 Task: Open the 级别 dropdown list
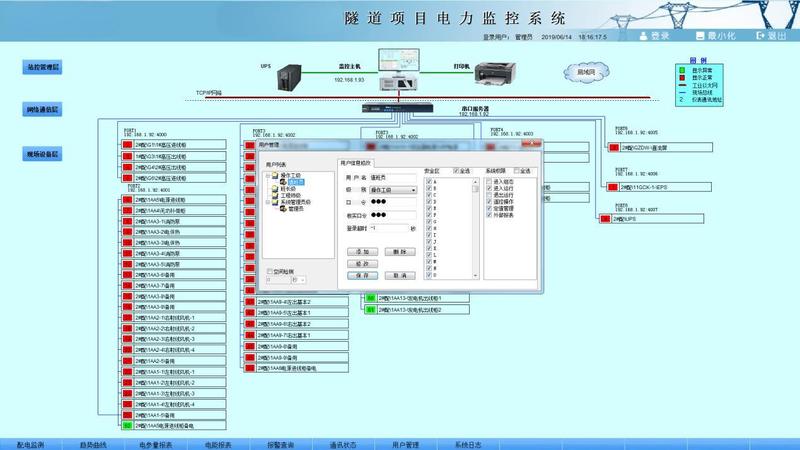(414, 189)
